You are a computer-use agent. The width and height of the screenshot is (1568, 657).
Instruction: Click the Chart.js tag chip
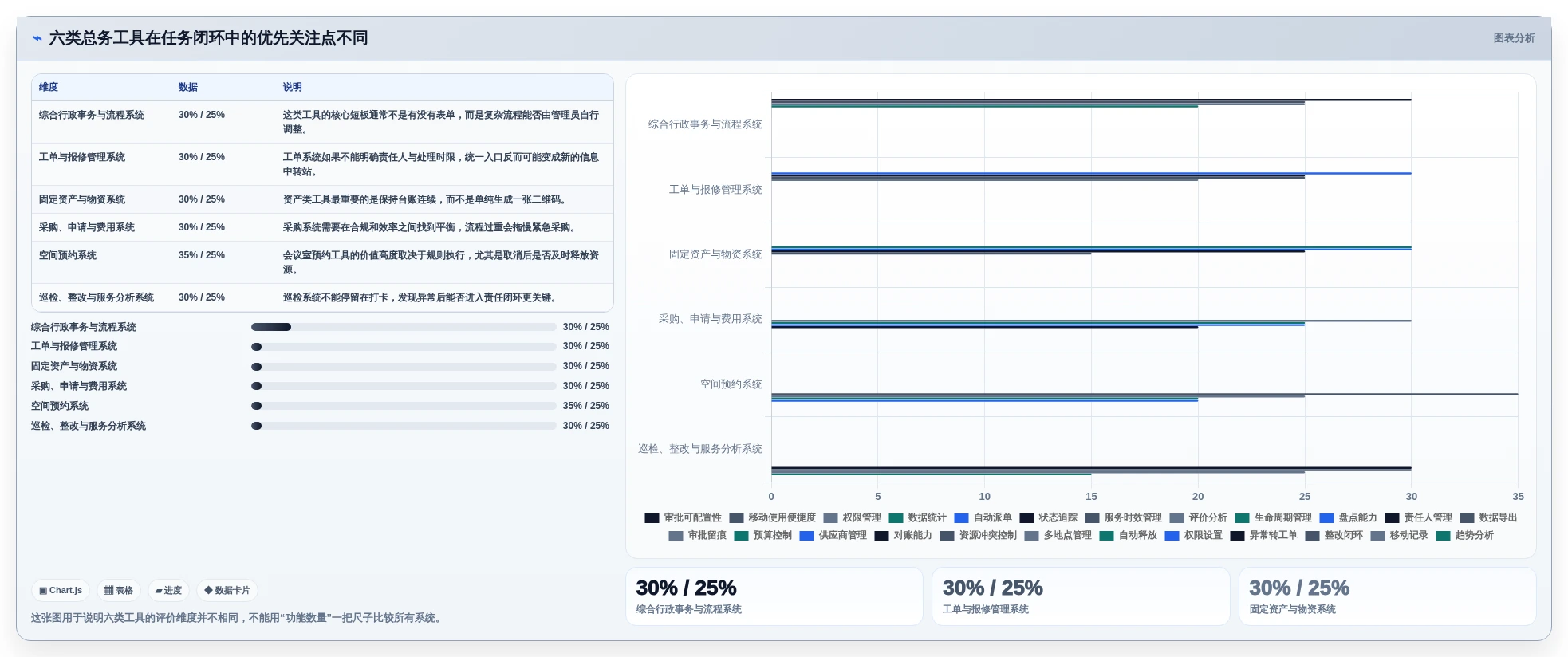61,591
